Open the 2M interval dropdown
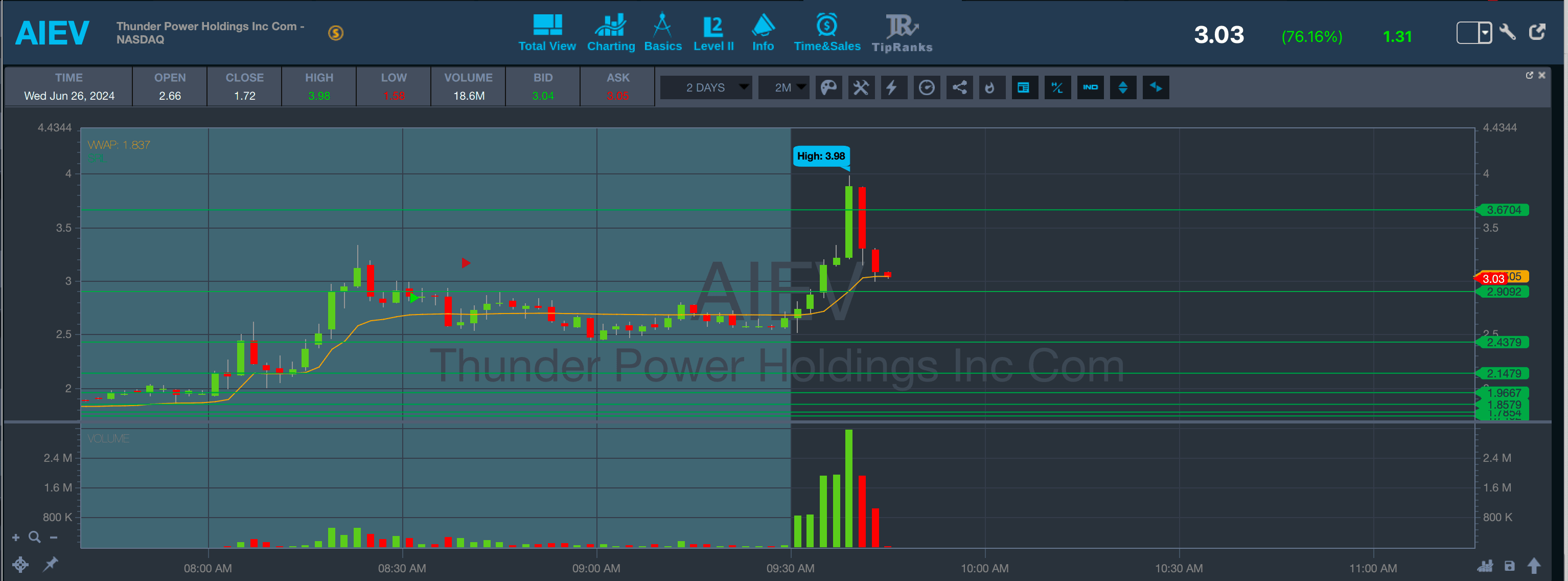This screenshot has height=581, width=1568. point(784,87)
